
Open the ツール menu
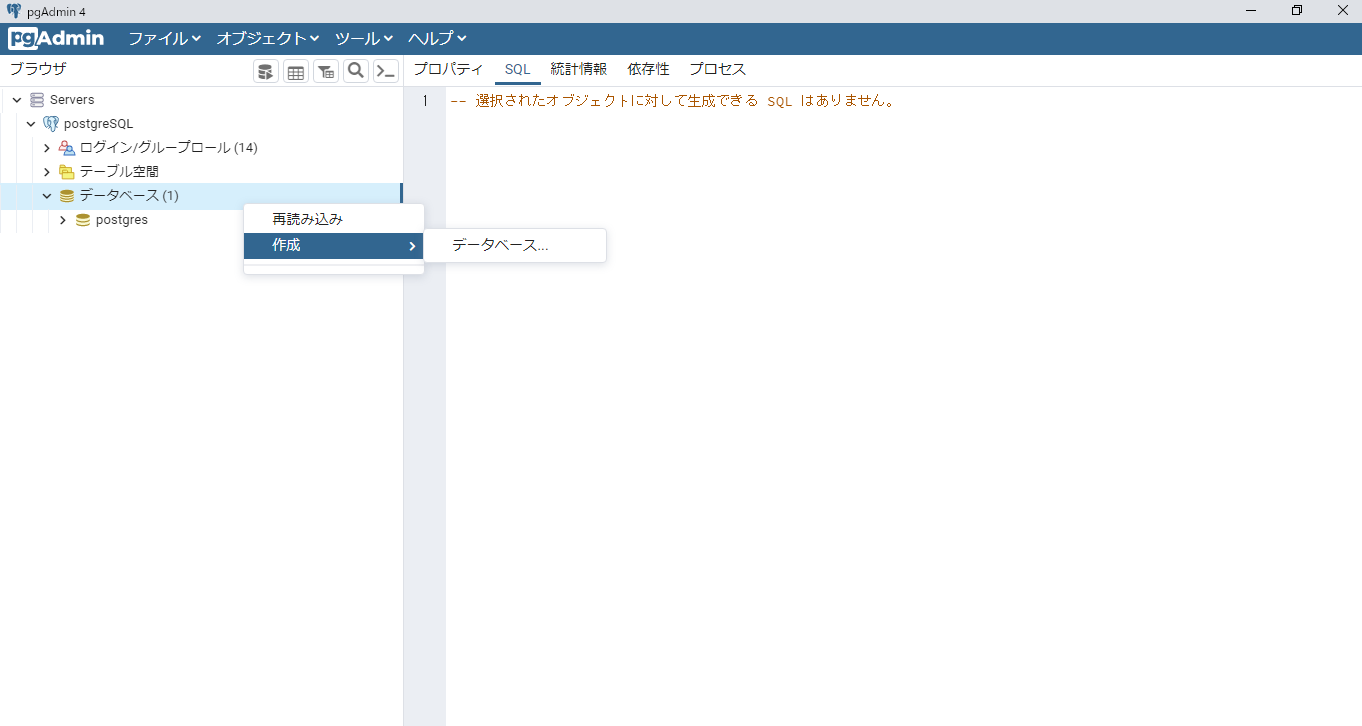click(x=364, y=39)
